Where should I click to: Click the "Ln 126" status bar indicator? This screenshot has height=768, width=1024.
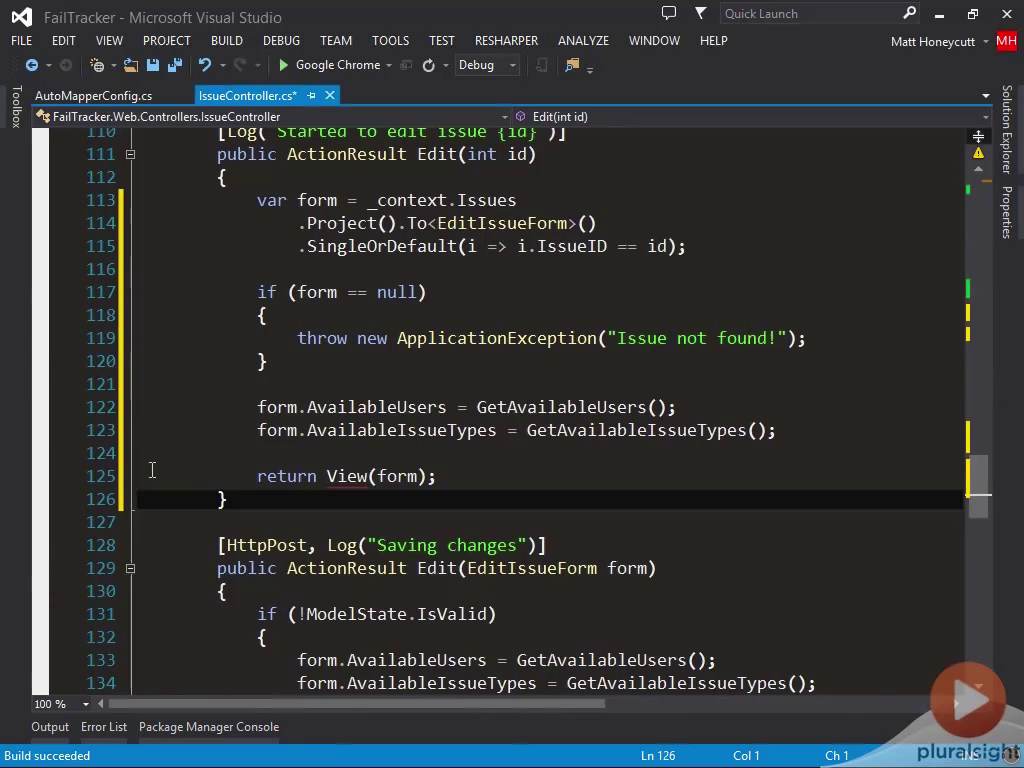pyautogui.click(x=658, y=756)
